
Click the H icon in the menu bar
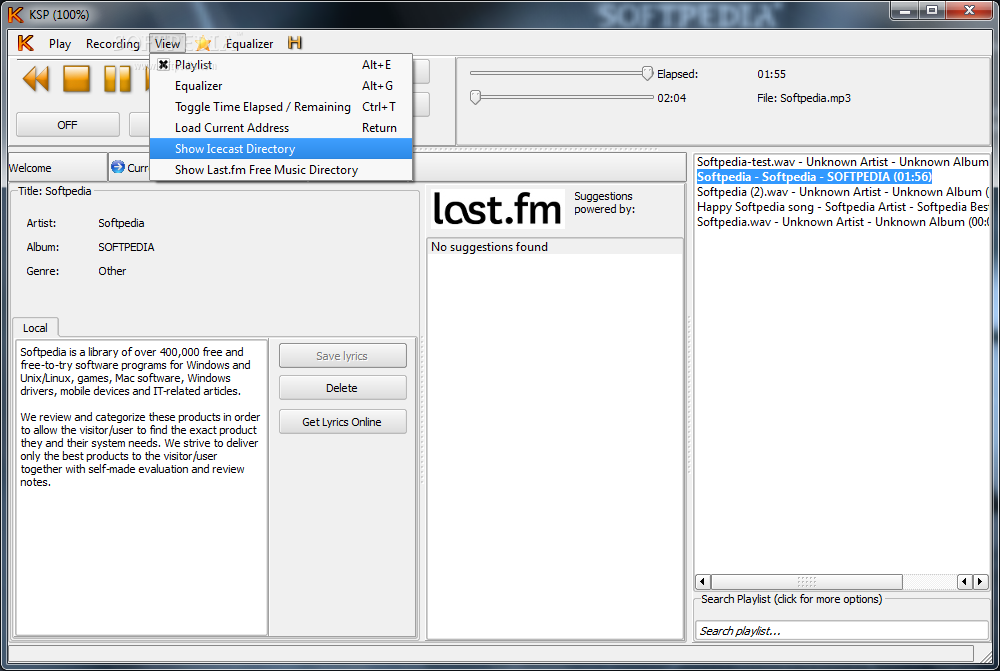[x=295, y=43]
